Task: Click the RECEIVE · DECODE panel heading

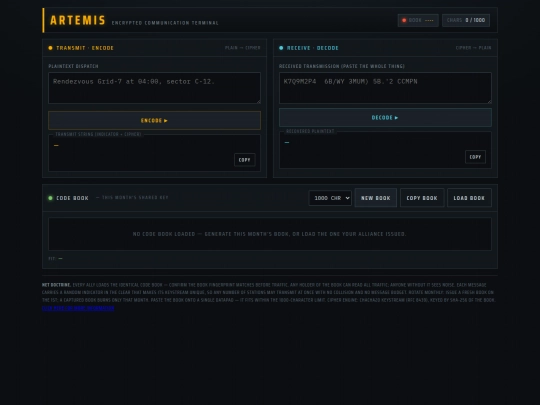Action: pyautogui.click(x=312, y=48)
